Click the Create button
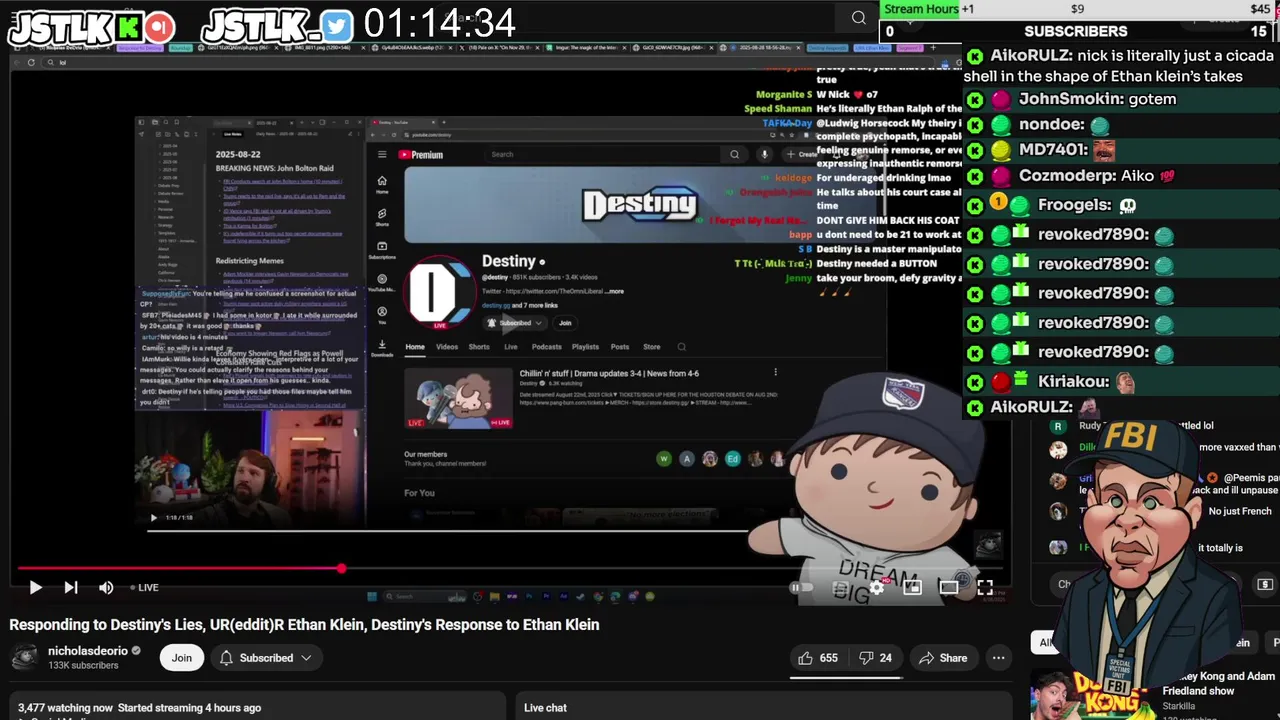1280x720 pixels. [803, 154]
